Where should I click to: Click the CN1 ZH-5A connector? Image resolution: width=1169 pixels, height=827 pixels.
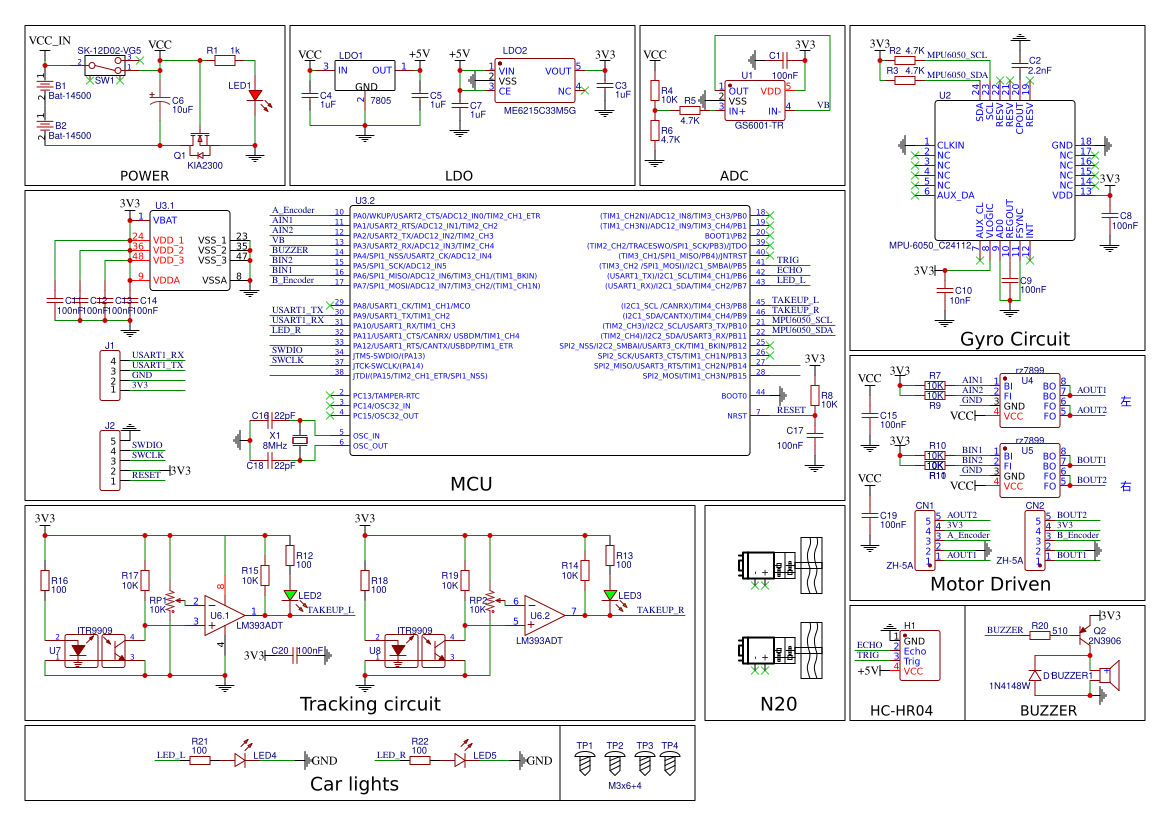point(925,540)
